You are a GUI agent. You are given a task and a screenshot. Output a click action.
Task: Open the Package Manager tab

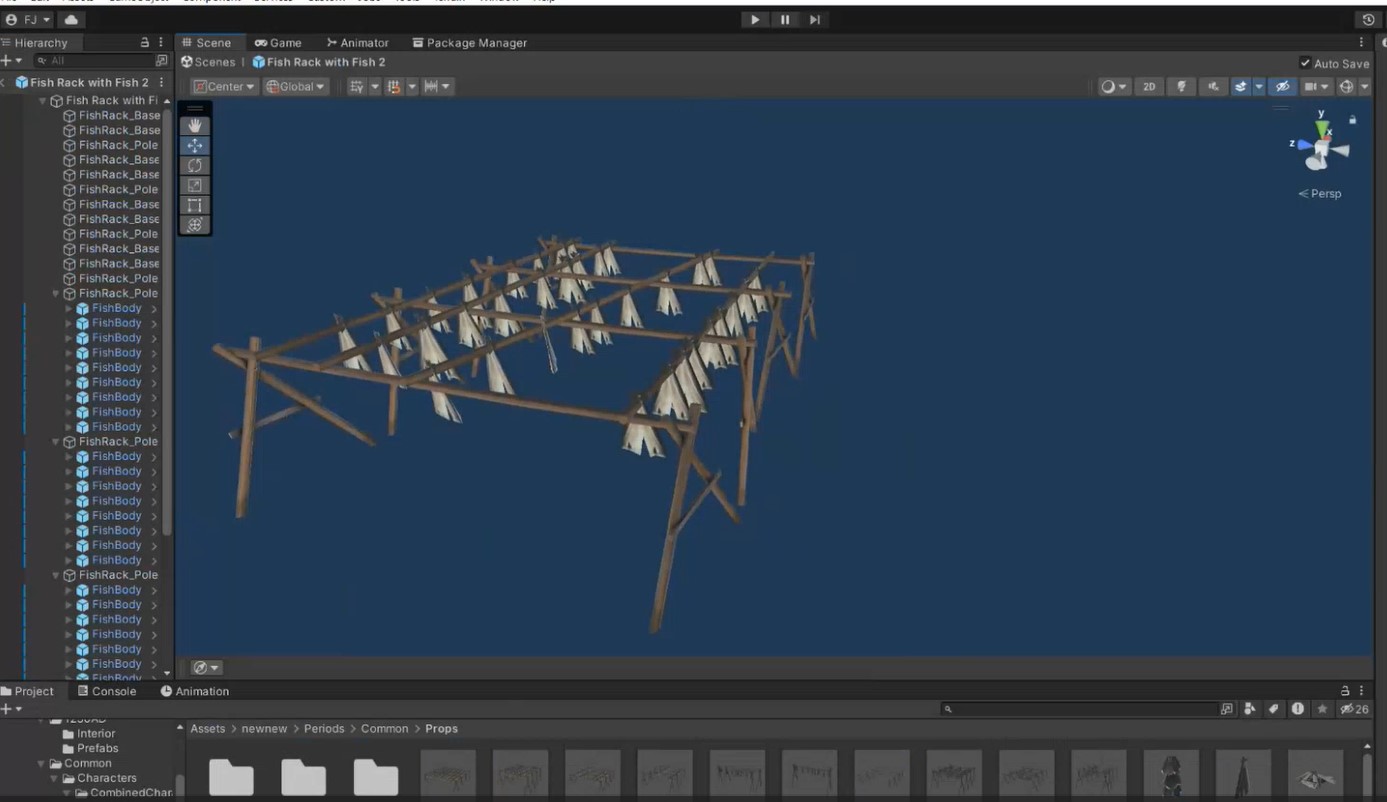[x=469, y=43]
